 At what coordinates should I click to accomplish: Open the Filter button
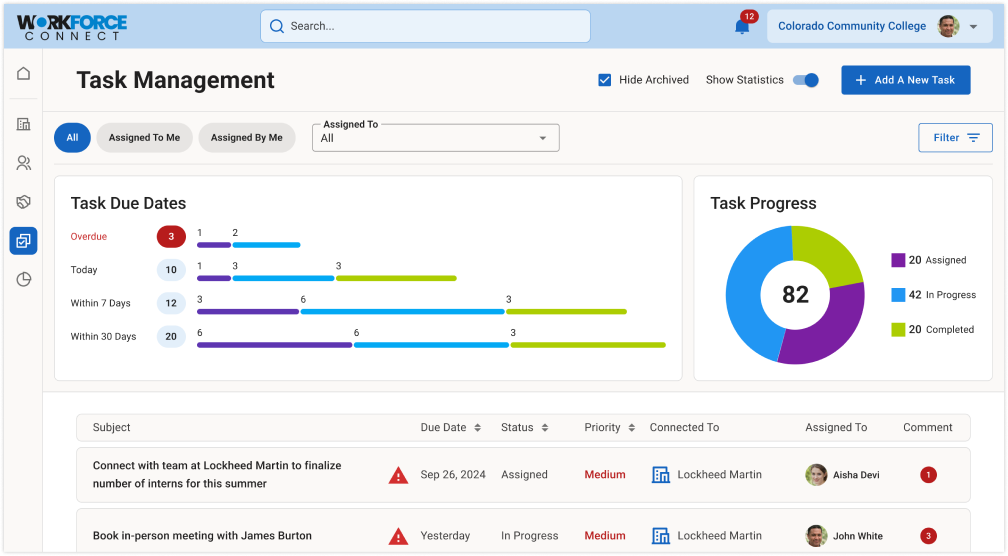pos(955,138)
